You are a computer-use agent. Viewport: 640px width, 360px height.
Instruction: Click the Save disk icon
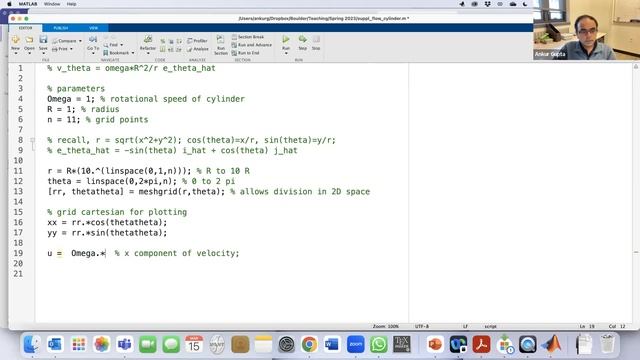point(43,40)
